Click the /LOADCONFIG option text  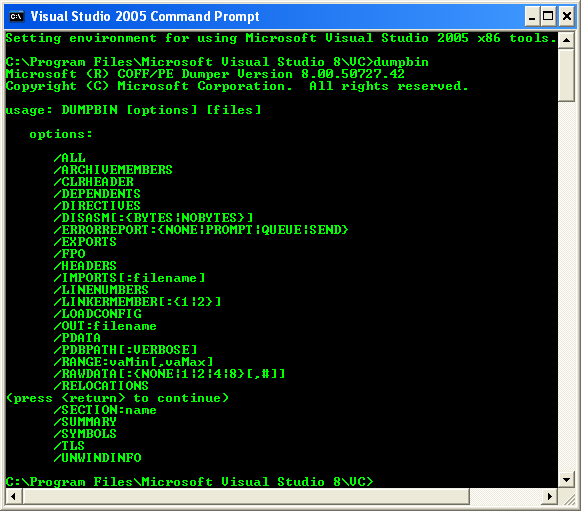[97, 314]
